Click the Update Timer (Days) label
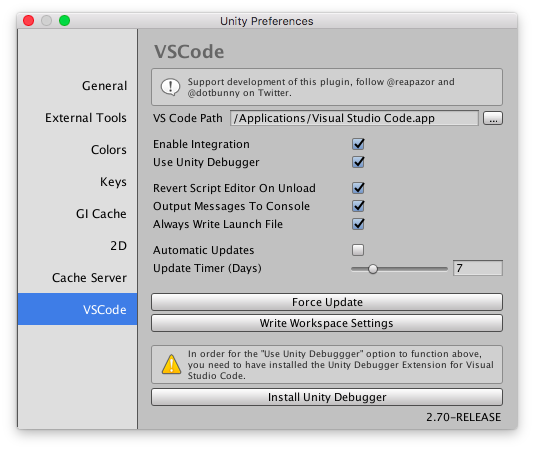 [207, 268]
